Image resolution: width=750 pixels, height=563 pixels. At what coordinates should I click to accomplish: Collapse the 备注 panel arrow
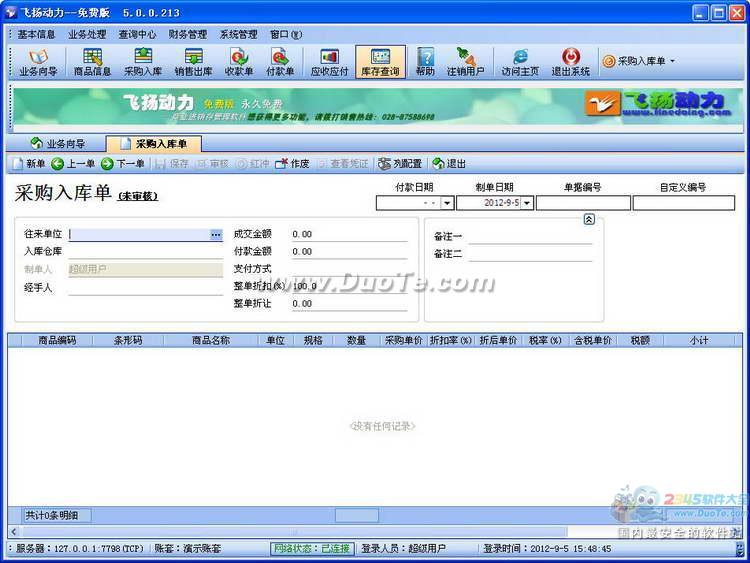589,219
